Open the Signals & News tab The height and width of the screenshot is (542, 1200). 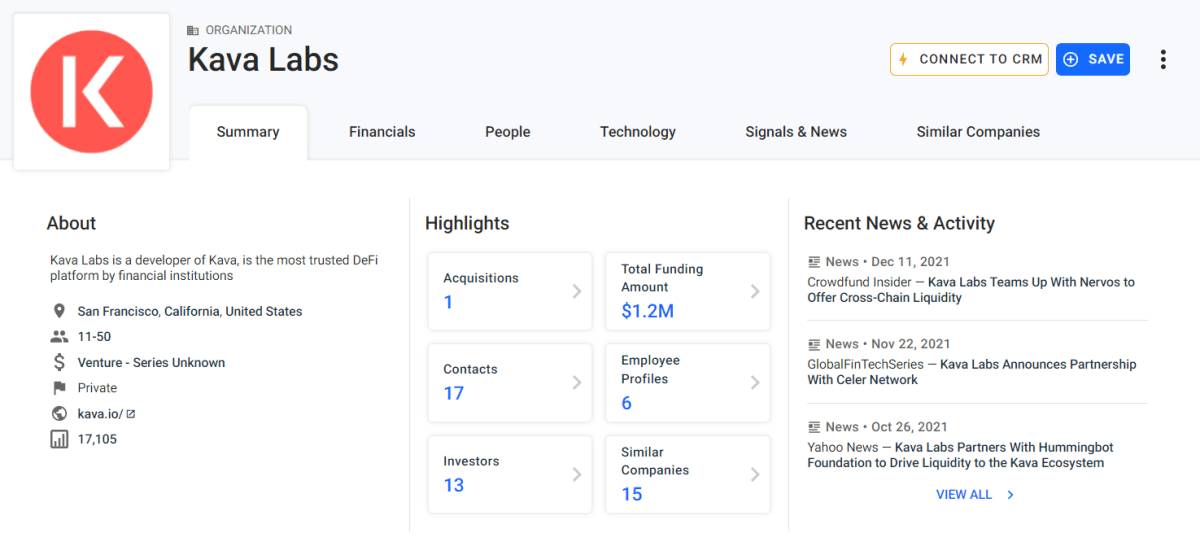pyautogui.click(x=796, y=132)
